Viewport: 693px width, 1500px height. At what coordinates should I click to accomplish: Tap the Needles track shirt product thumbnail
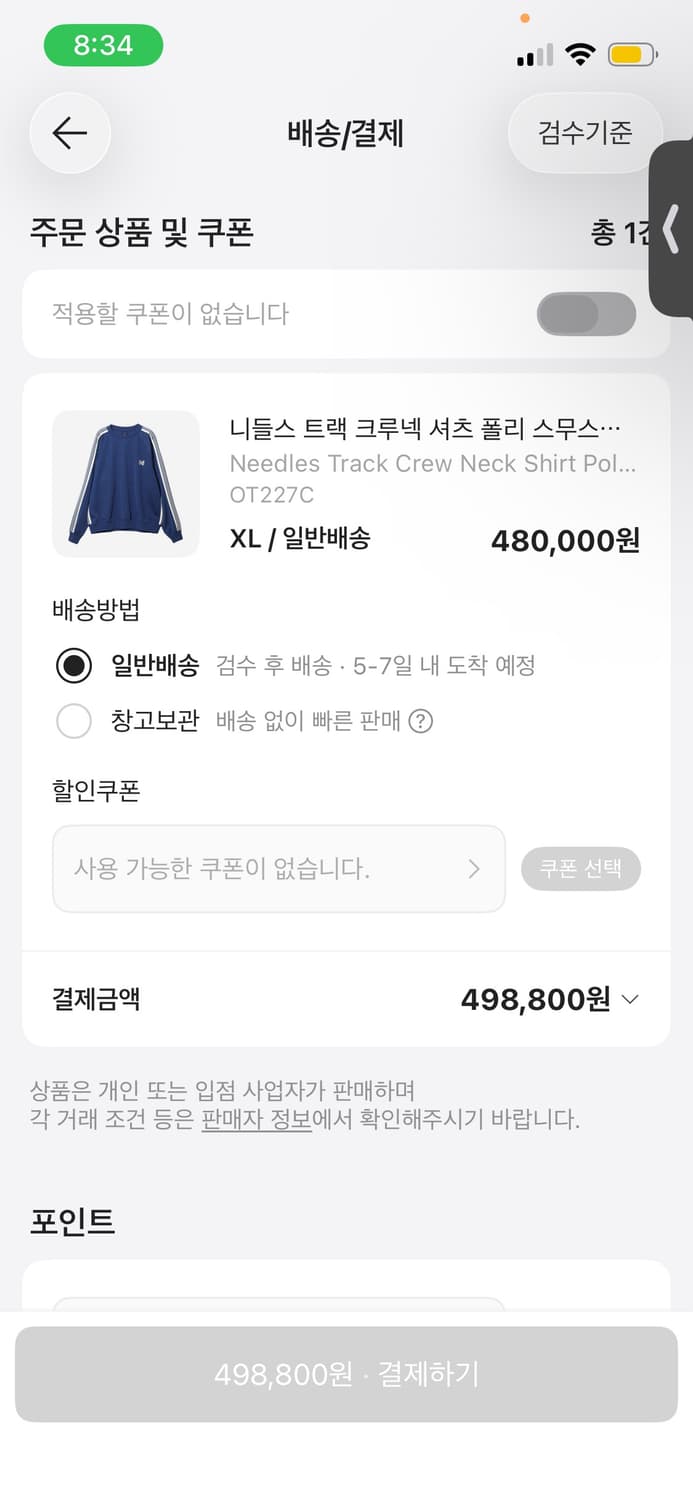coord(126,484)
